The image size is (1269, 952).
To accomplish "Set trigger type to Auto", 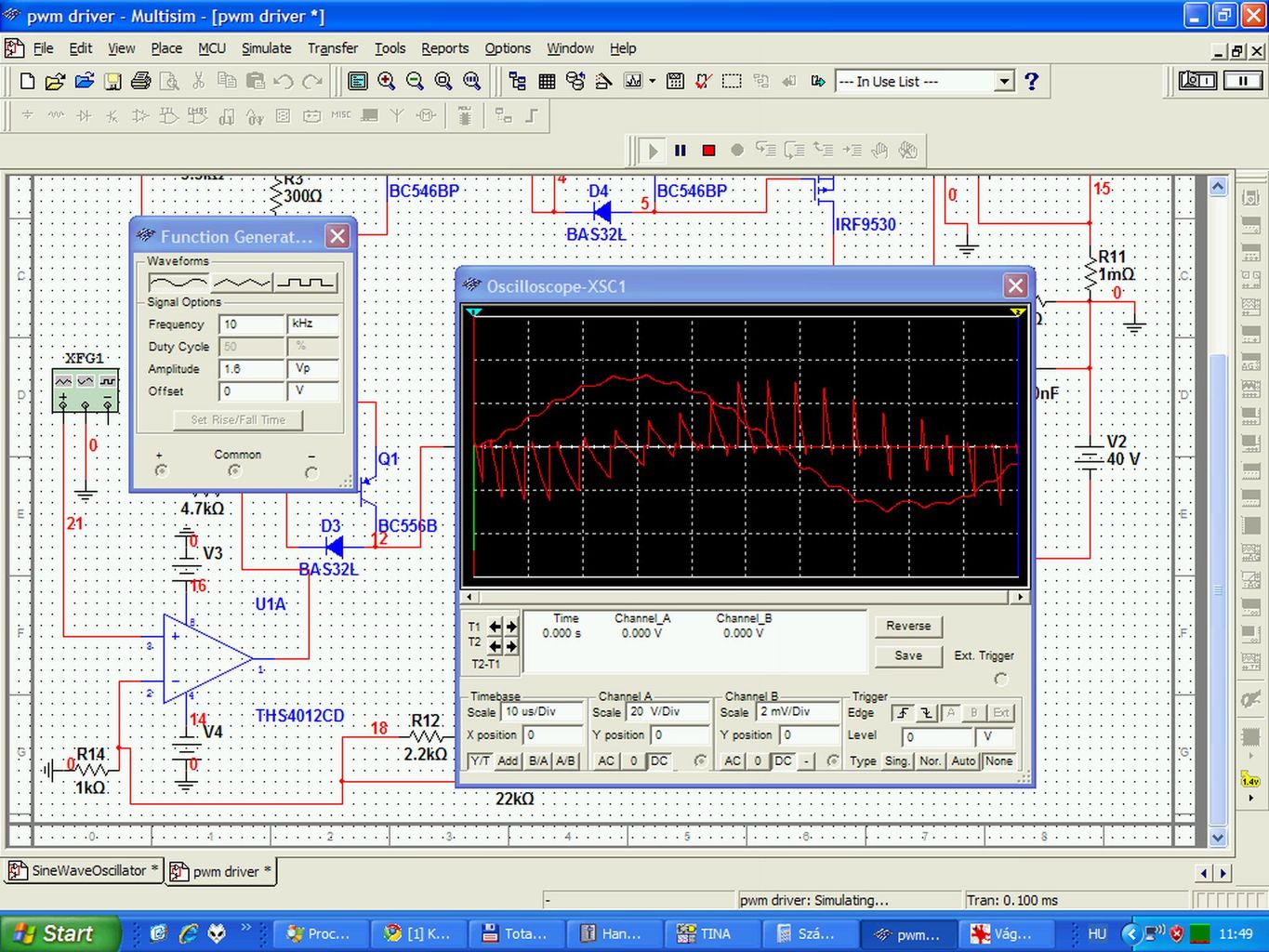I will pos(963,760).
